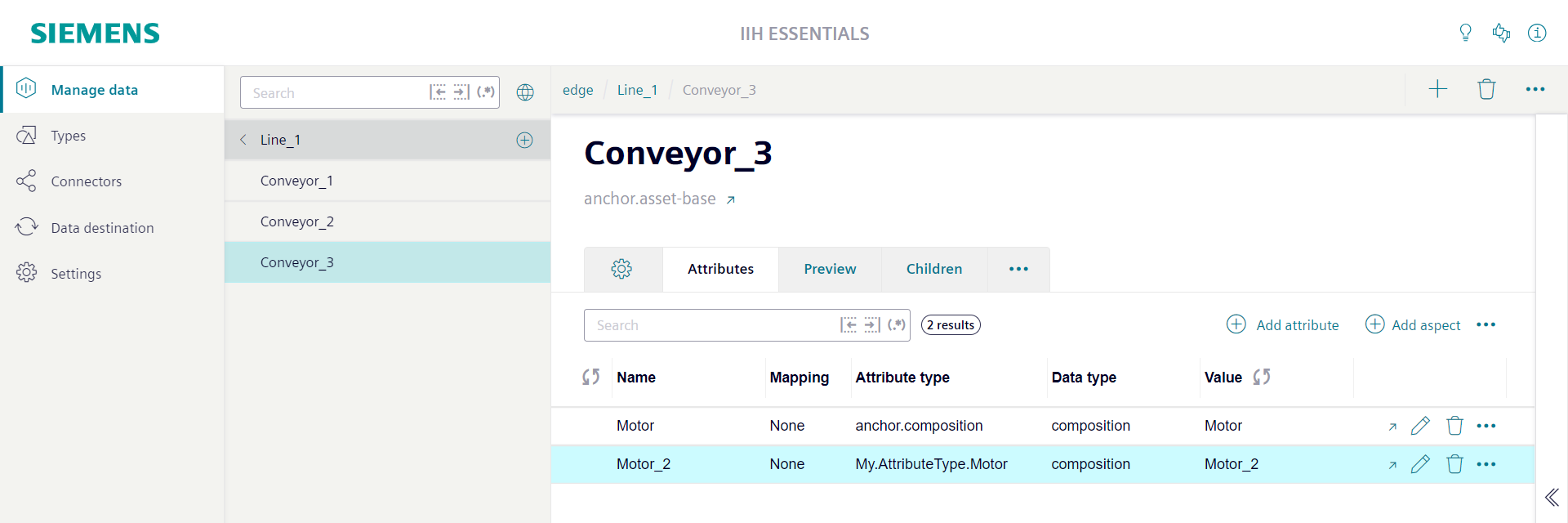1568x523 pixels.
Task: Sort by Mapping column header
Action: [799, 378]
